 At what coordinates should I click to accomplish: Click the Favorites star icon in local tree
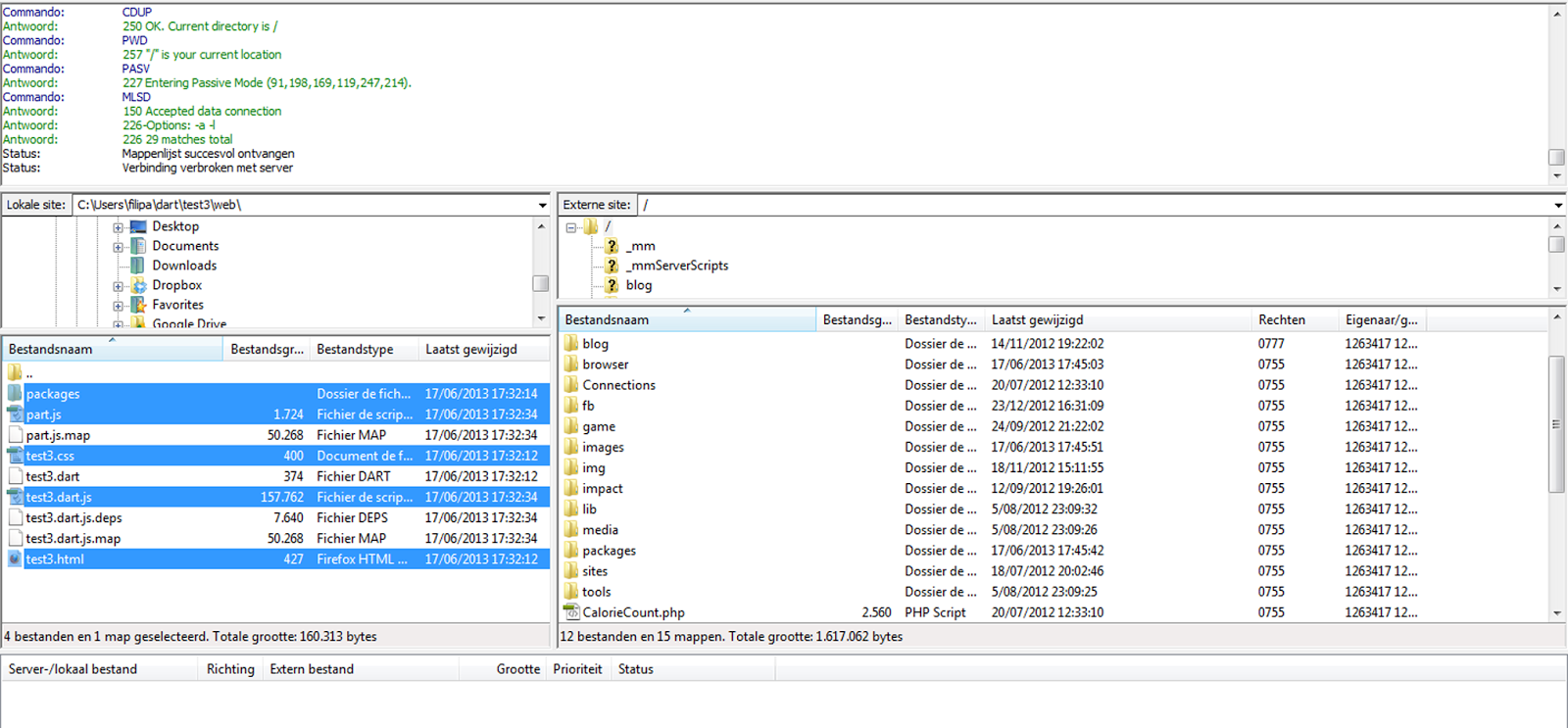138,305
